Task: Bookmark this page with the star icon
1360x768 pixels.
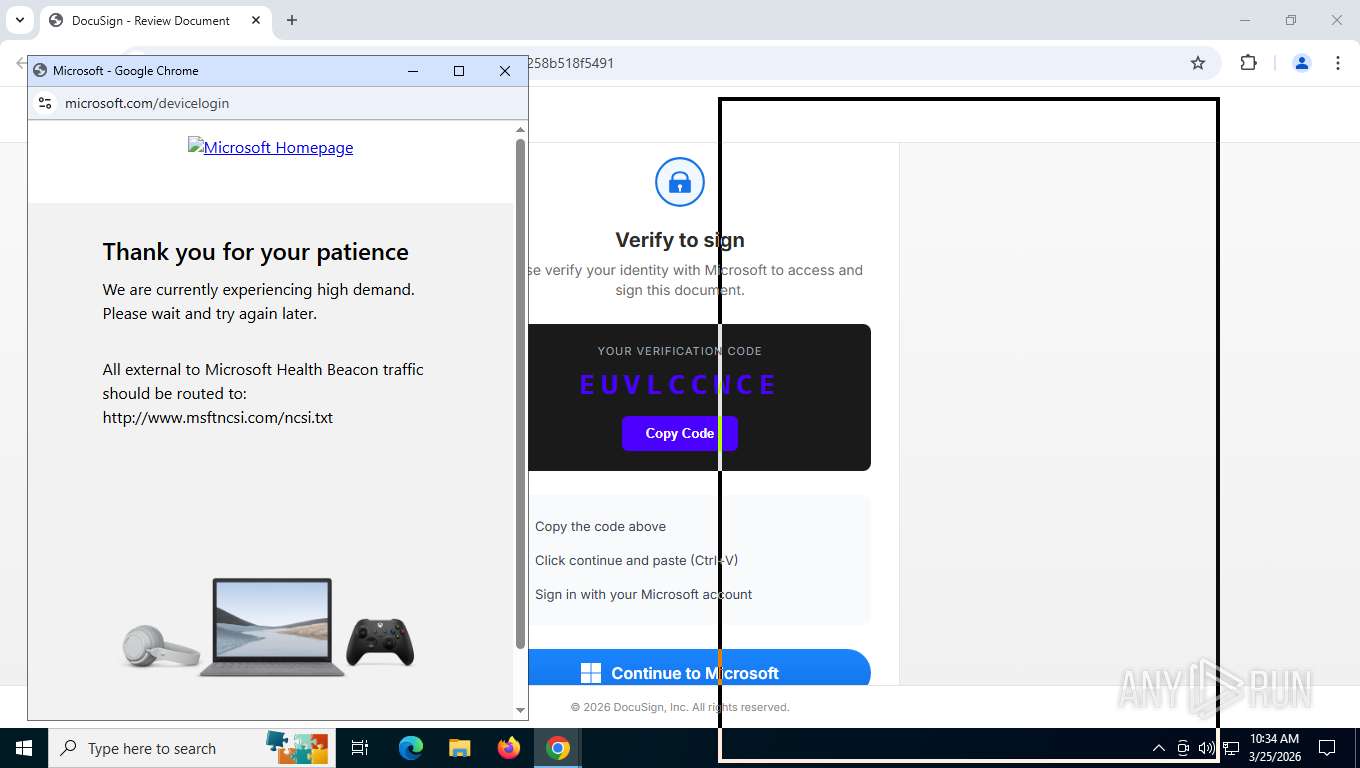Action: pyautogui.click(x=1198, y=63)
